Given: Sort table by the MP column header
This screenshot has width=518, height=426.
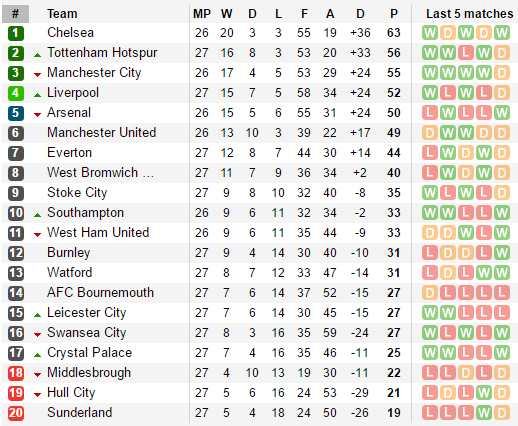Looking at the screenshot, I should (x=202, y=14).
